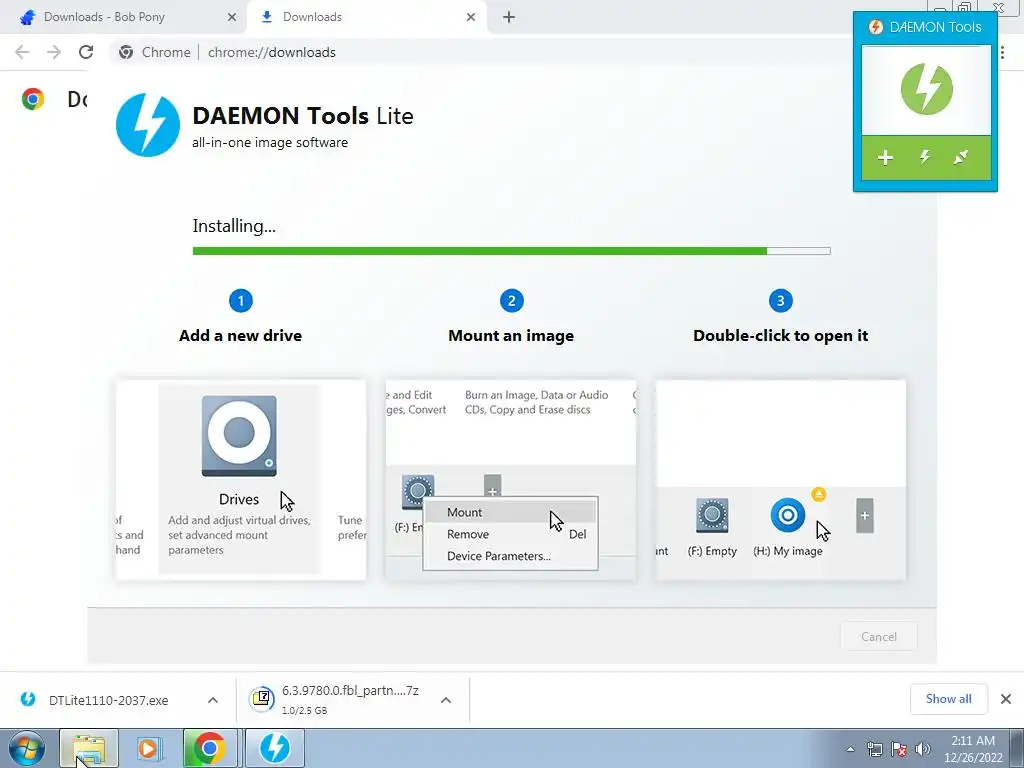Click the 'Burn an Image, Data or Audio' text
Image resolution: width=1024 pixels, height=768 pixels.
(x=536, y=394)
